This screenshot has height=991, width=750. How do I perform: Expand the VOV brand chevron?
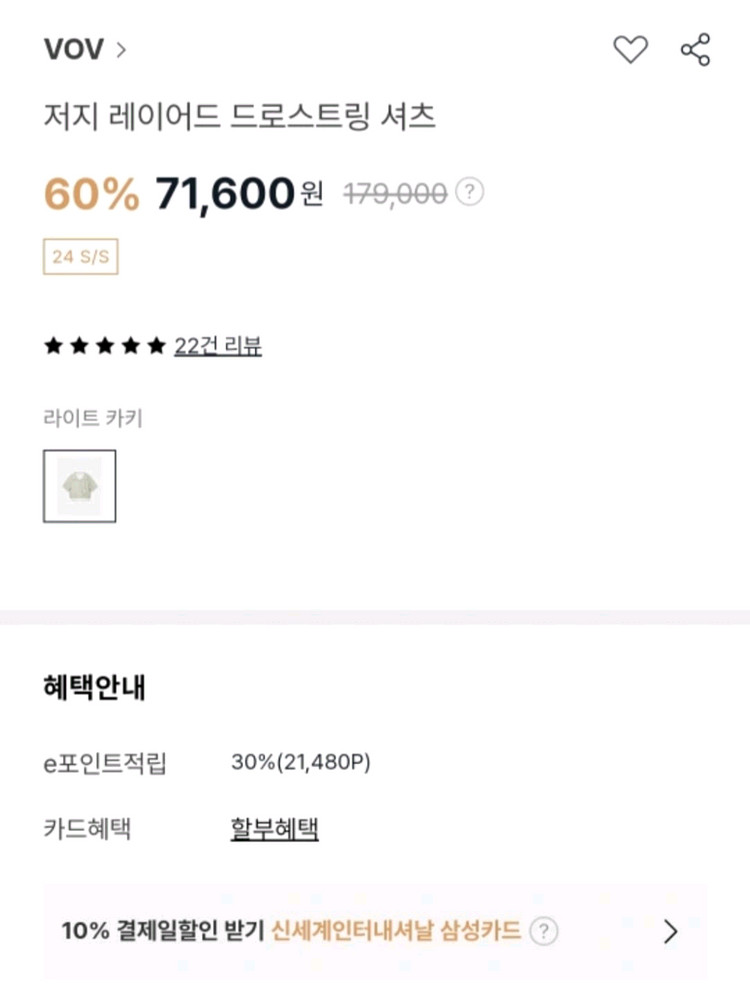click(122, 49)
